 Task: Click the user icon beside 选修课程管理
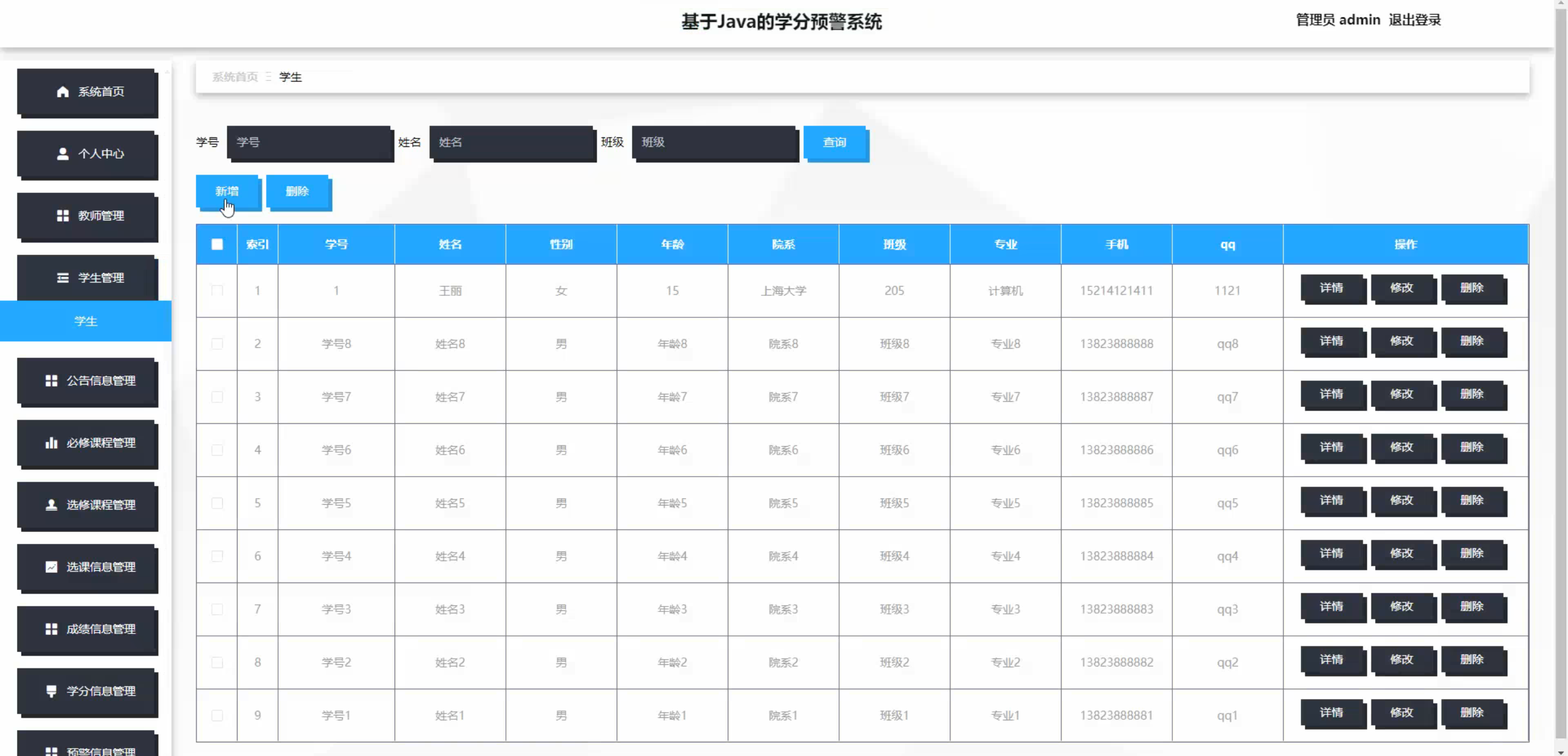(51, 505)
